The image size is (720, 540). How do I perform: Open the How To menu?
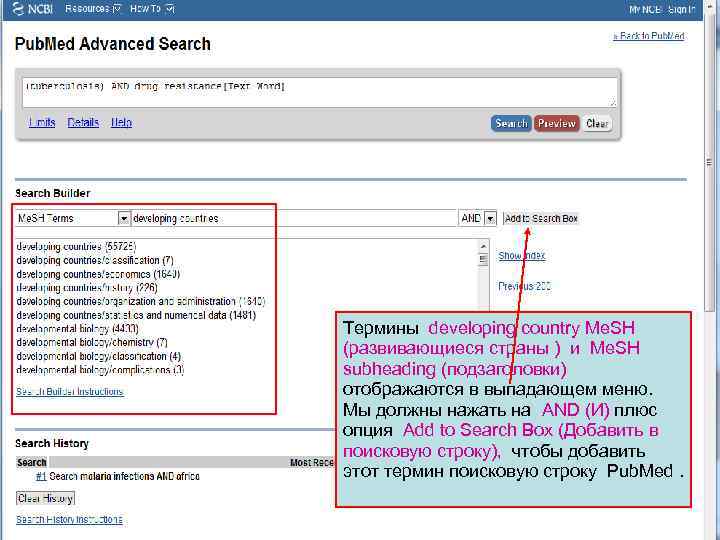(x=152, y=9)
